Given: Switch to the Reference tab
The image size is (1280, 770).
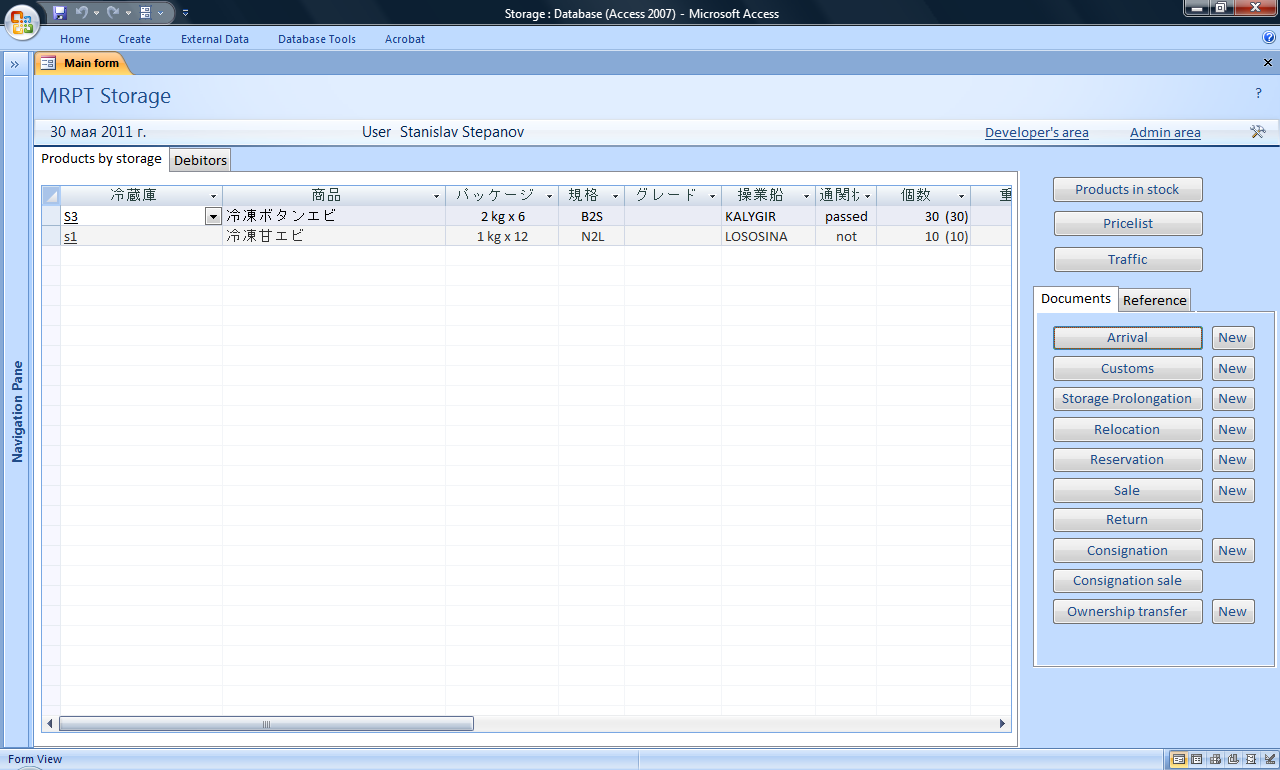Looking at the screenshot, I should pos(1155,300).
